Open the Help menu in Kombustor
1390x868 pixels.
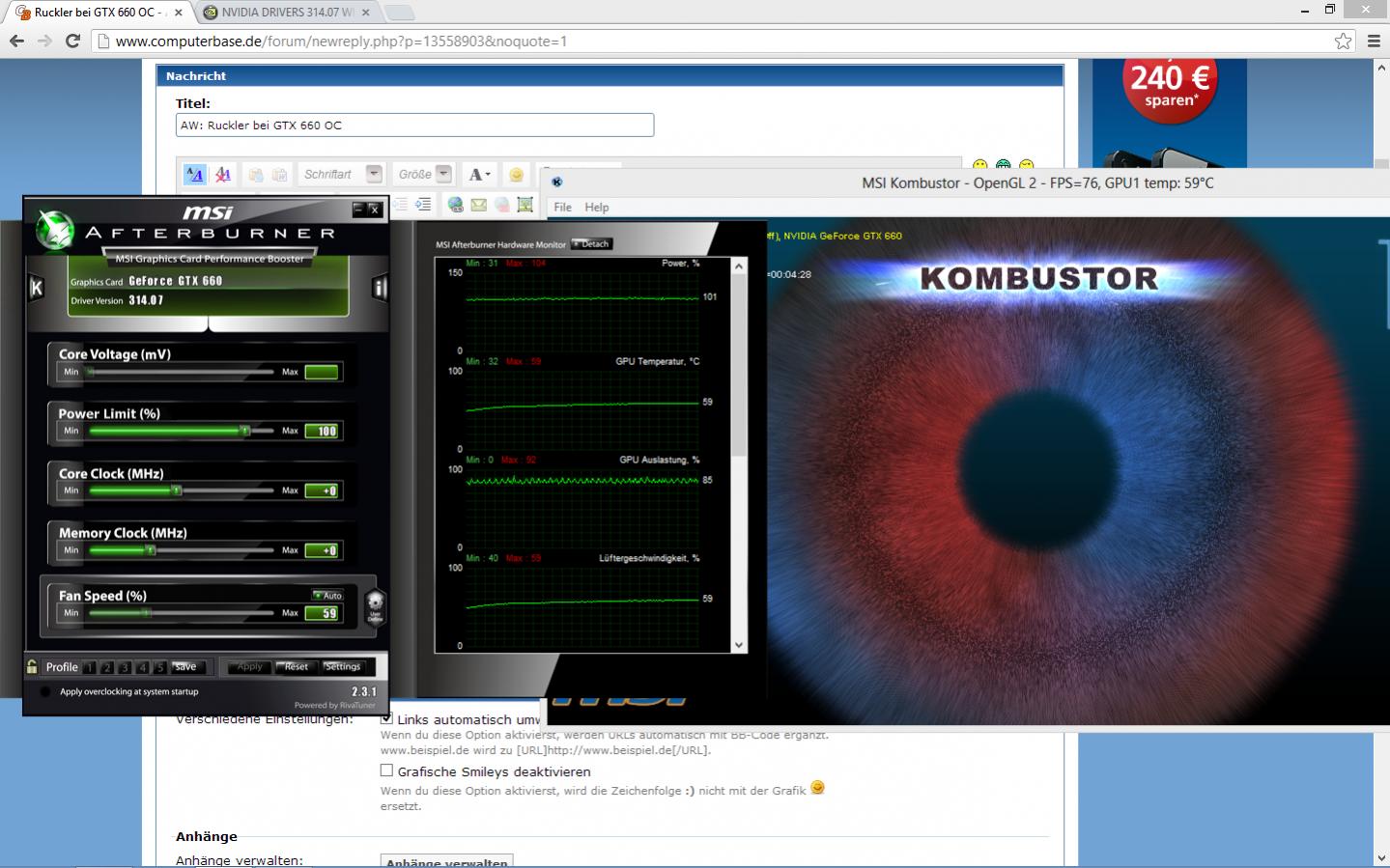coord(597,207)
